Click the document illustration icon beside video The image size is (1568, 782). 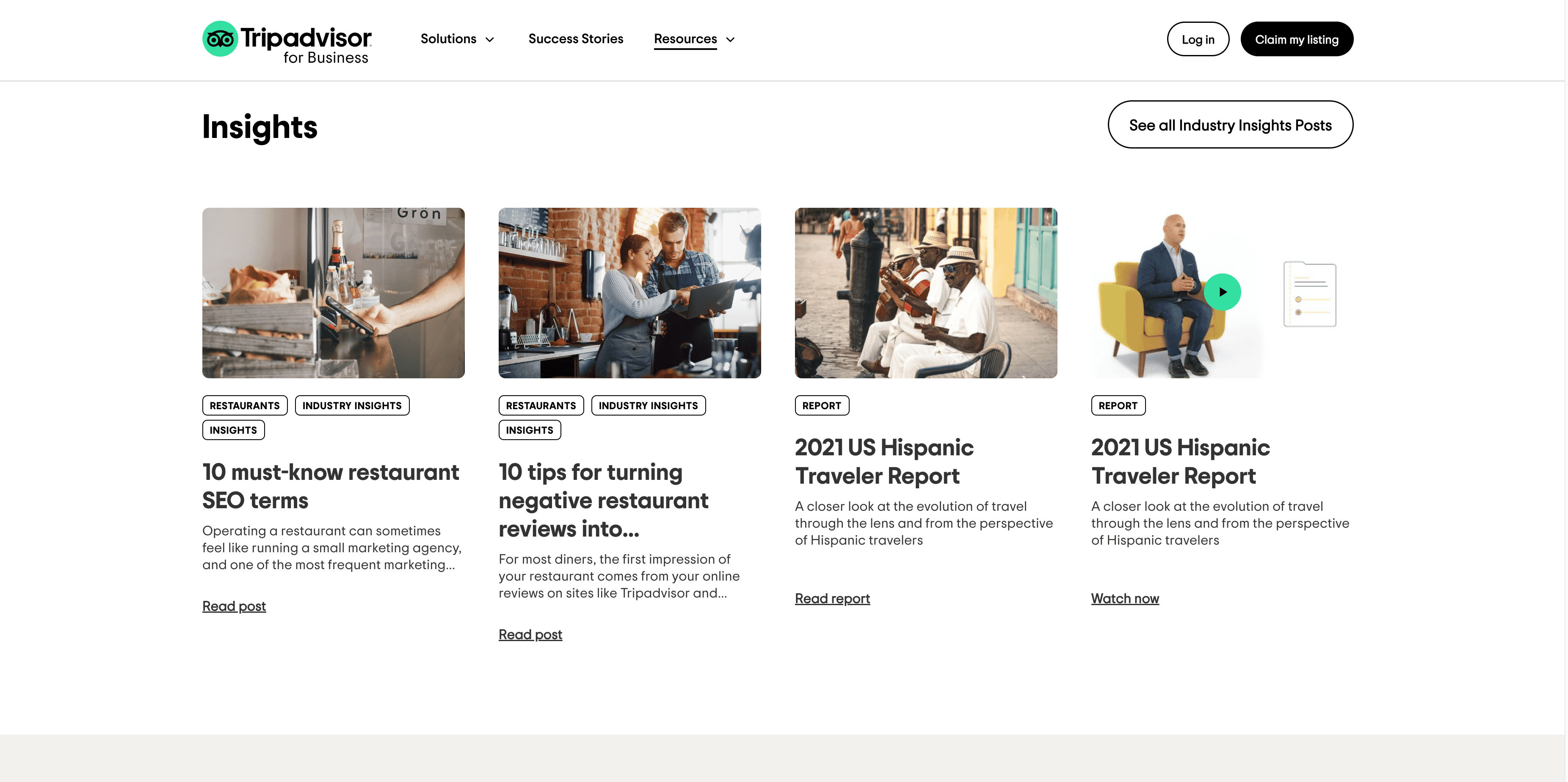(x=1309, y=295)
